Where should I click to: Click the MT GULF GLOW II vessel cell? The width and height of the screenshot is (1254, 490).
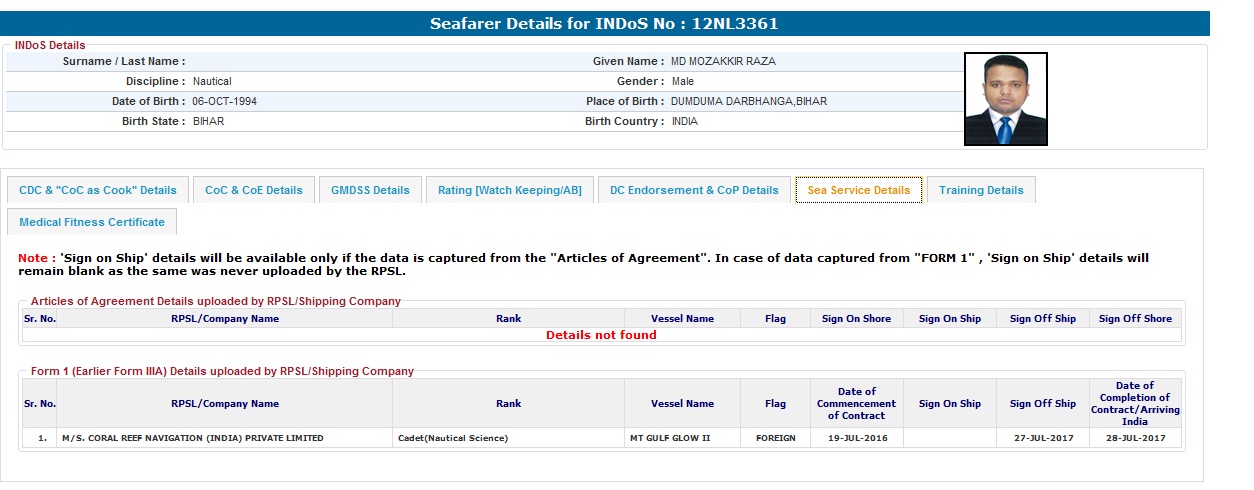669,438
